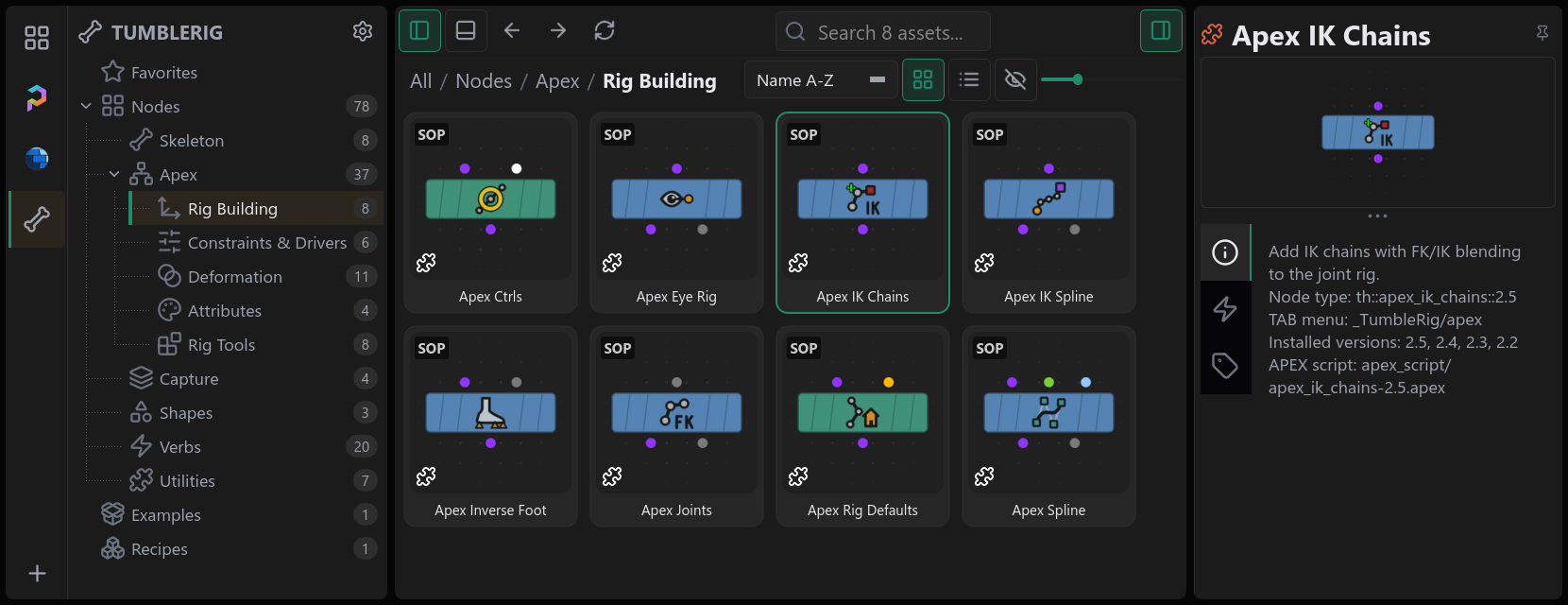Click Rig Building in the breadcrumb
1568x605 pixels.
click(x=659, y=81)
